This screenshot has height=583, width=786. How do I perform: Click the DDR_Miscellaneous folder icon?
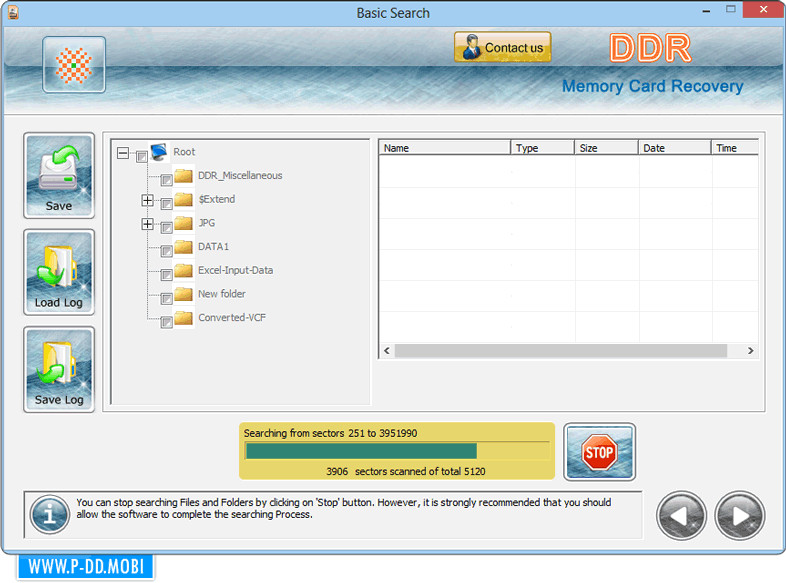(x=183, y=175)
